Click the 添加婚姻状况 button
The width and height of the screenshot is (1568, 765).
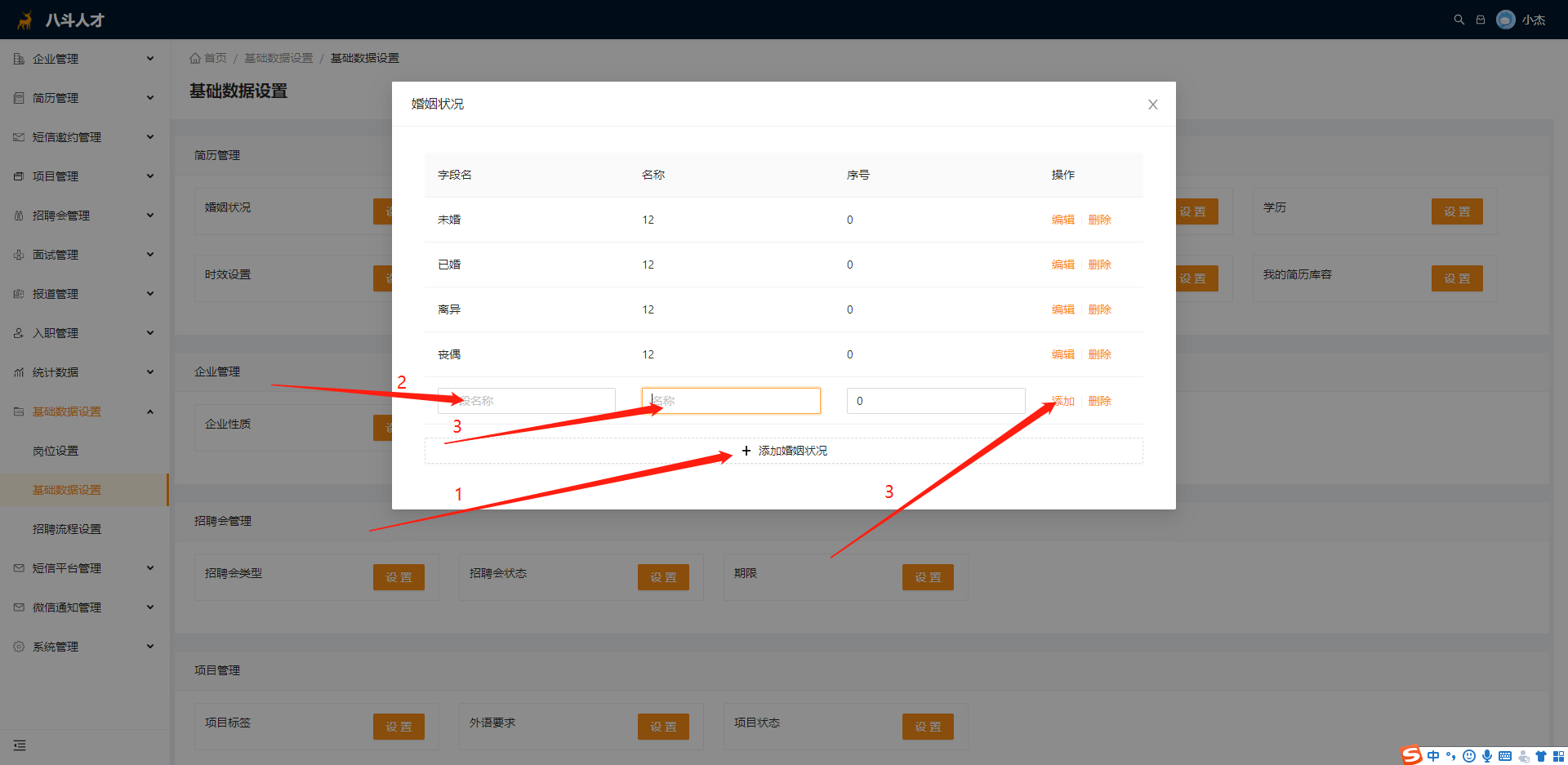pyautogui.click(x=784, y=451)
